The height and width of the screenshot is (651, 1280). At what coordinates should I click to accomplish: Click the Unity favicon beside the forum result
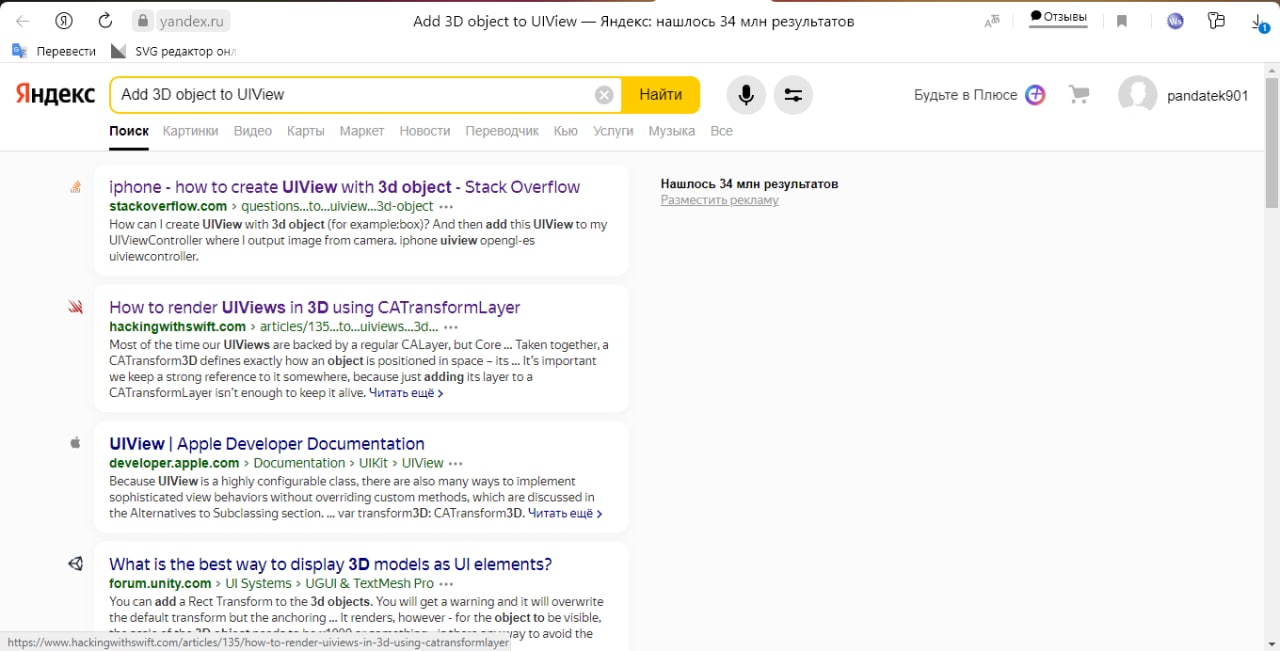tap(75, 564)
